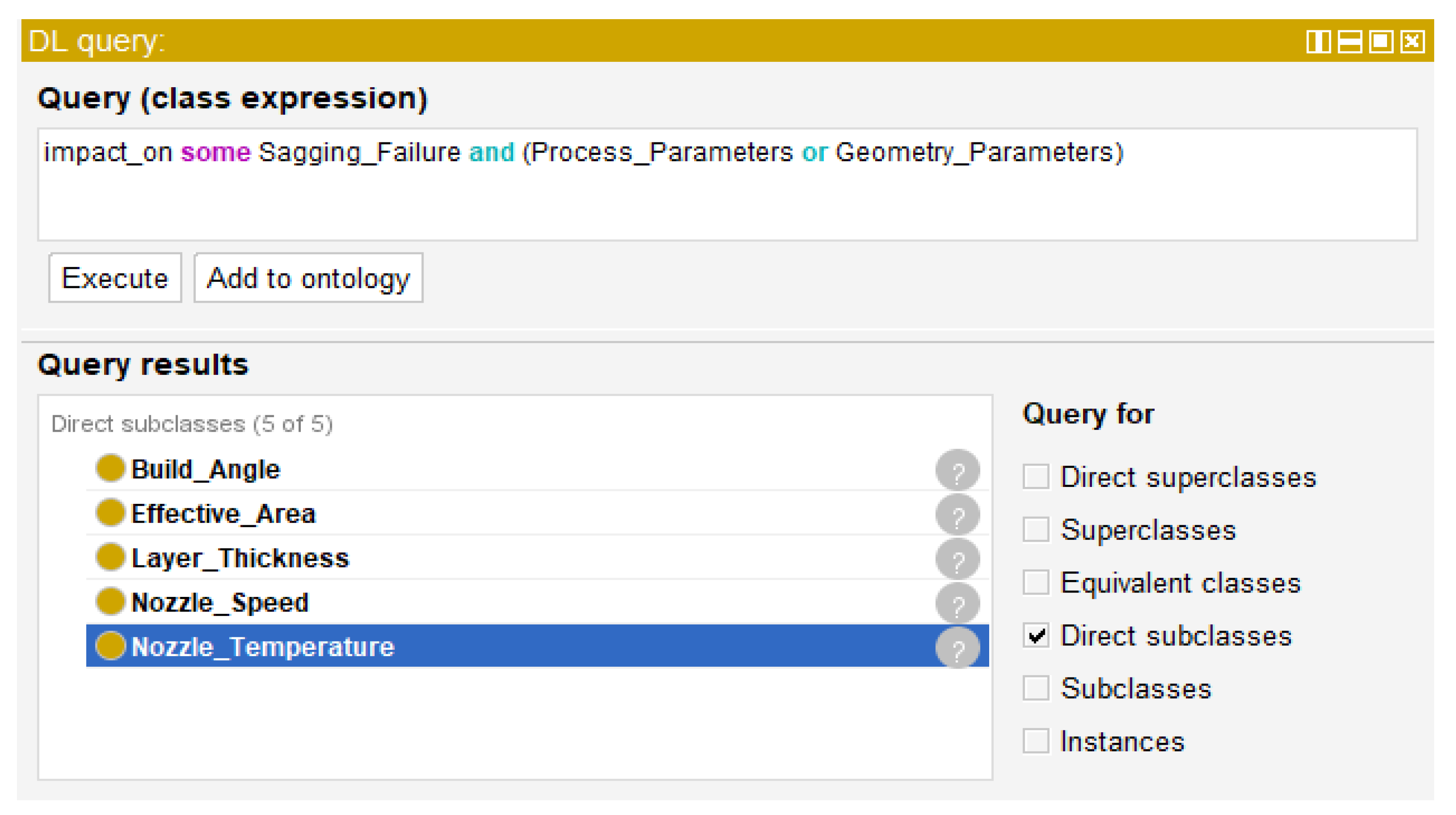This screenshot has width=1456, height=815.
Task: Select Build_Angle in query results
Action: 205,470
